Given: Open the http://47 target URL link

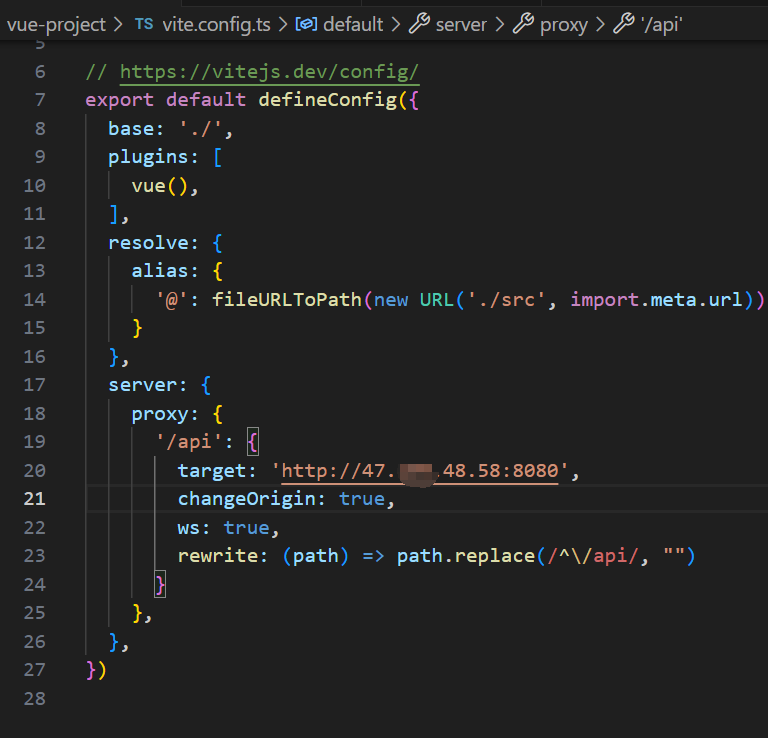Looking at the screenshot, I should click(x=420, y=471).
